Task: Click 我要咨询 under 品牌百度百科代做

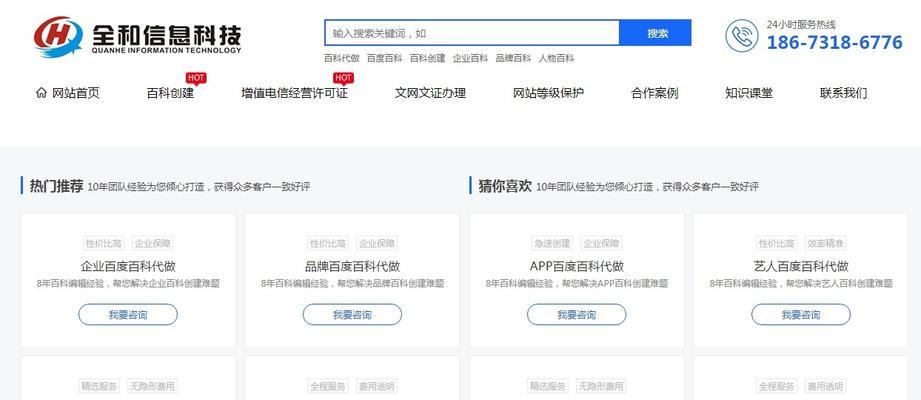Action: [x=352, y=315]
